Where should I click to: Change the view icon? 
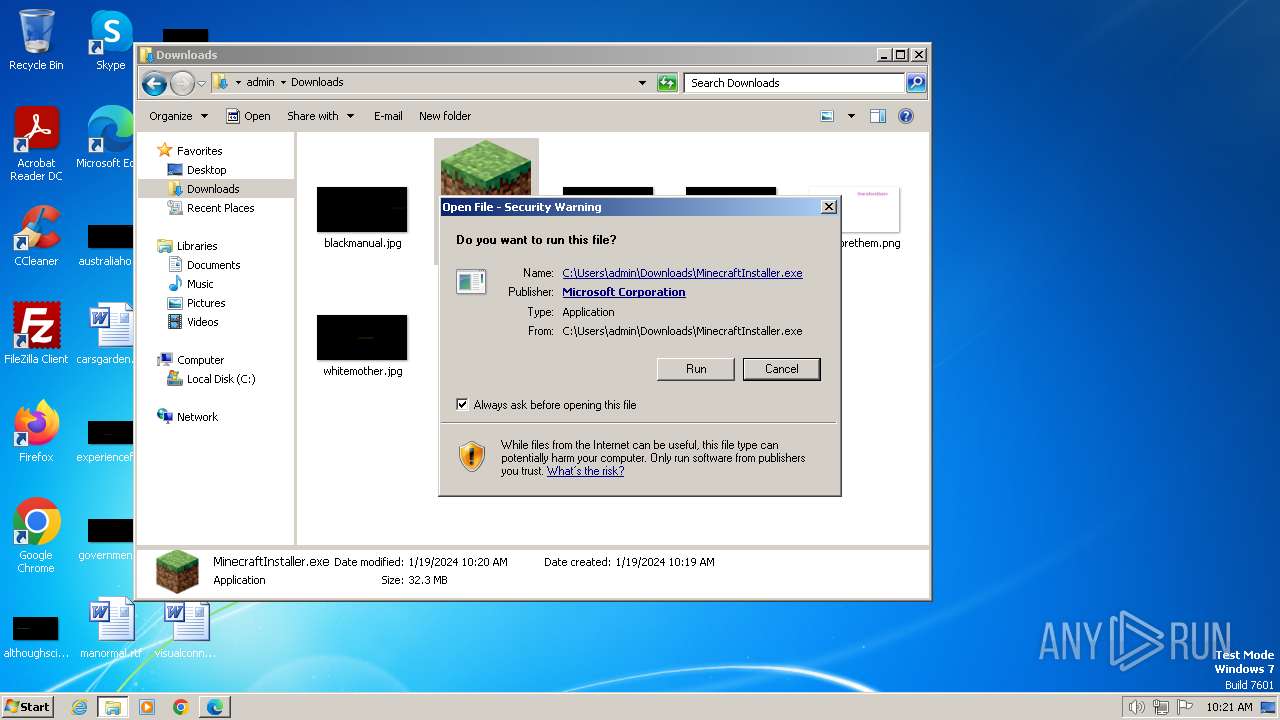[827, 116]
